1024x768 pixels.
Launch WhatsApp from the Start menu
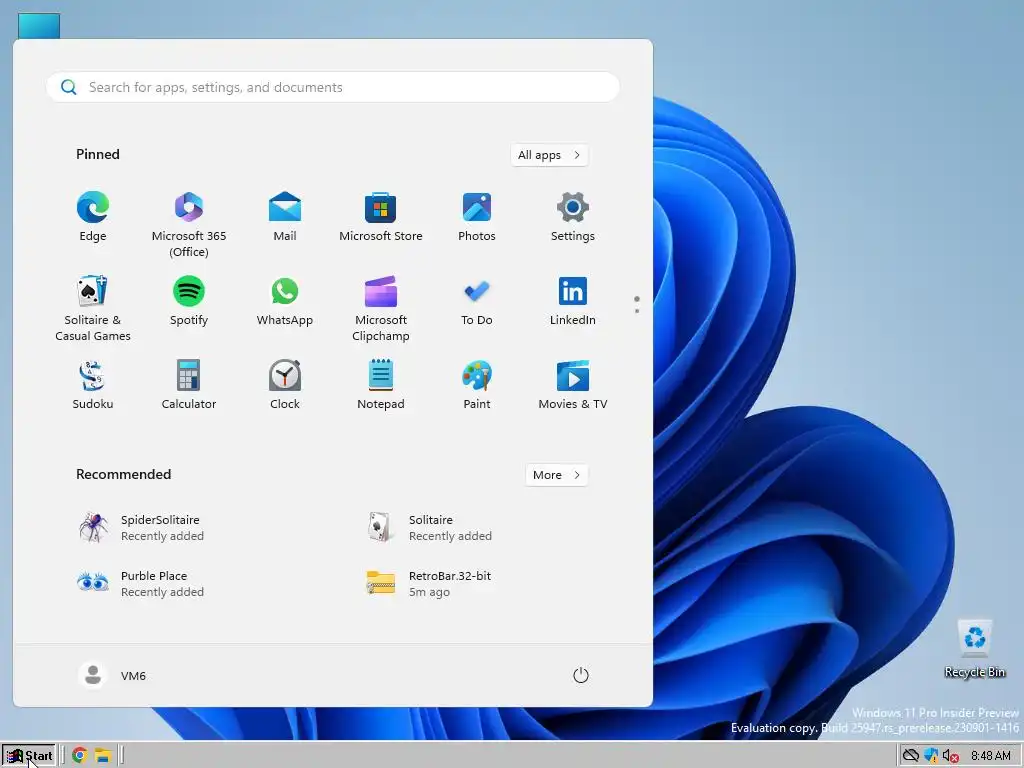pos(285,300)
